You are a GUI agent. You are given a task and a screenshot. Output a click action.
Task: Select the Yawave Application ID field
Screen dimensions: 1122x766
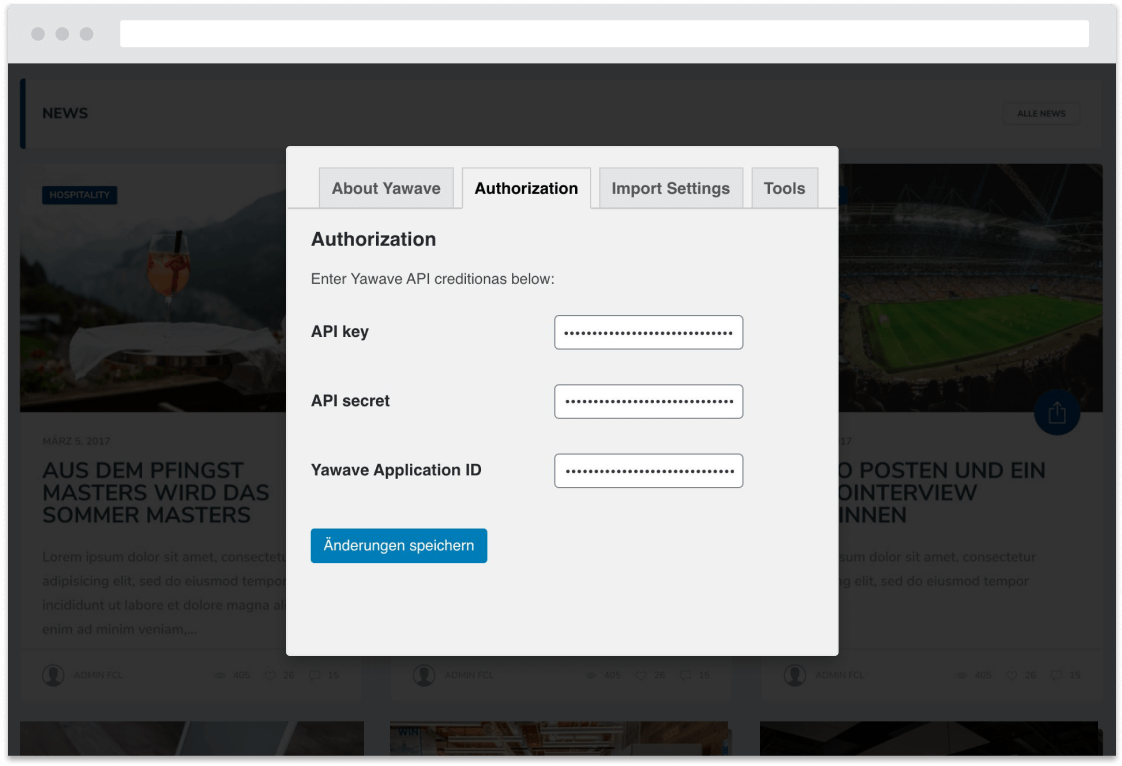click(648, 470)
